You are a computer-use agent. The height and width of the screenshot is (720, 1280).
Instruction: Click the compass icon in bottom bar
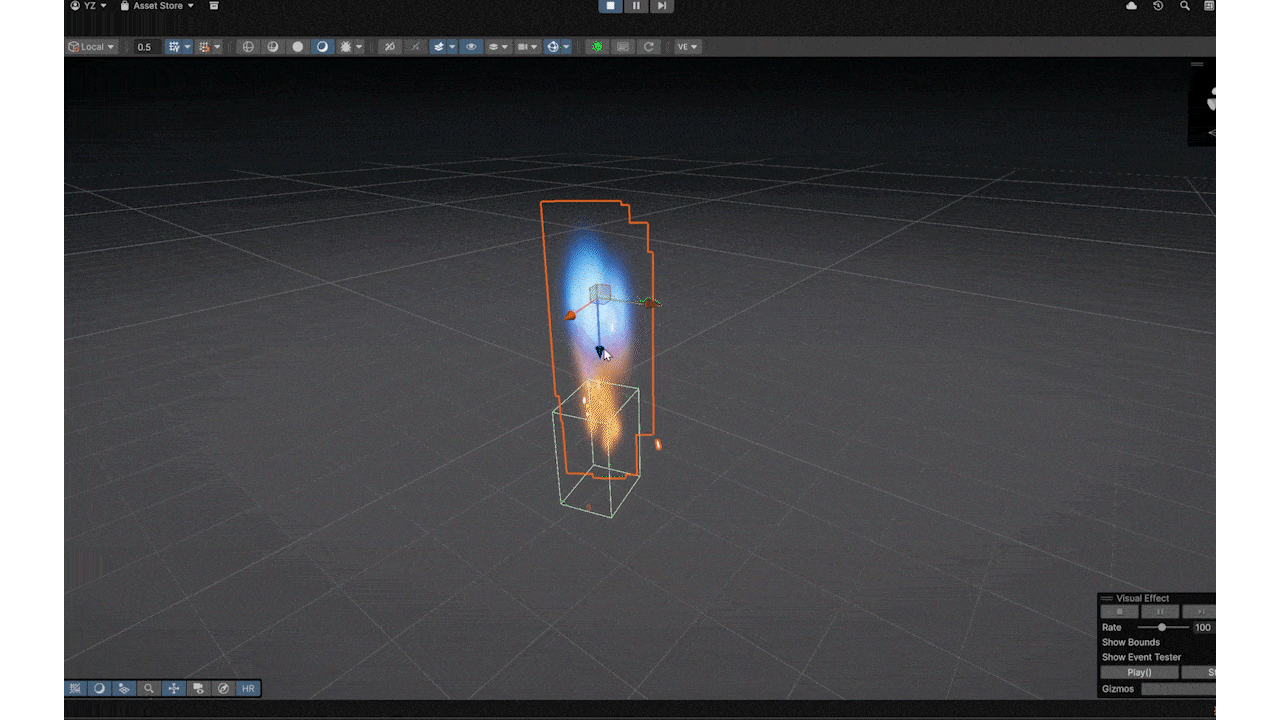tap(223, 688)
